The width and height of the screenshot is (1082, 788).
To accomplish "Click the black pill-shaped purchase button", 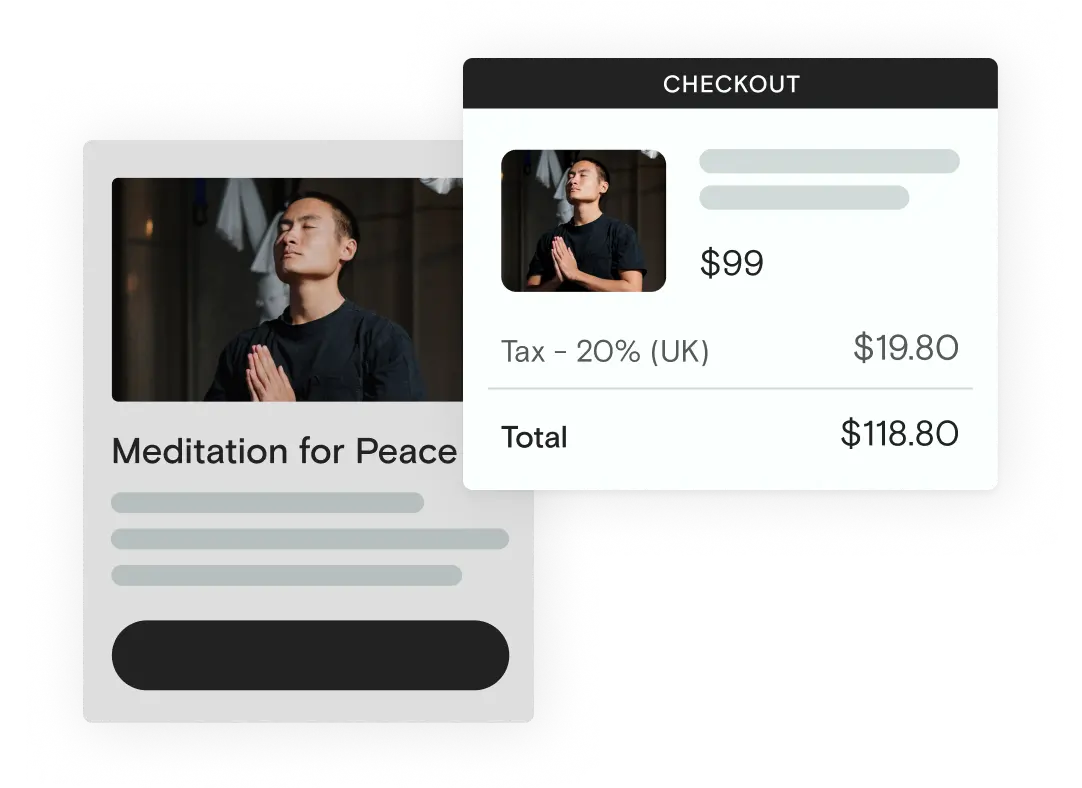I will (311, 655).
